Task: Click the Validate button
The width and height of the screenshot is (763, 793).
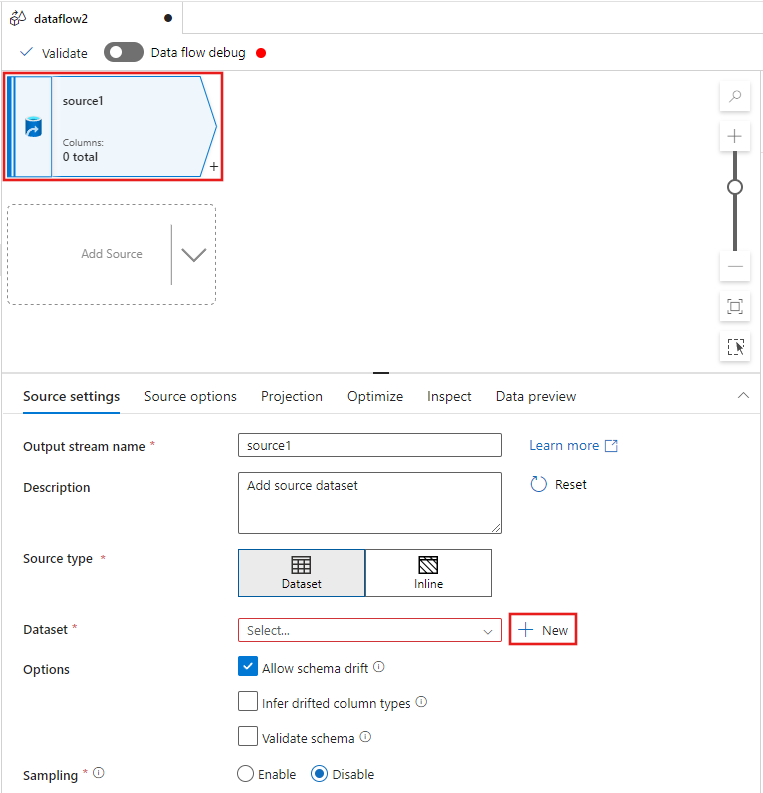Action: 54,53
